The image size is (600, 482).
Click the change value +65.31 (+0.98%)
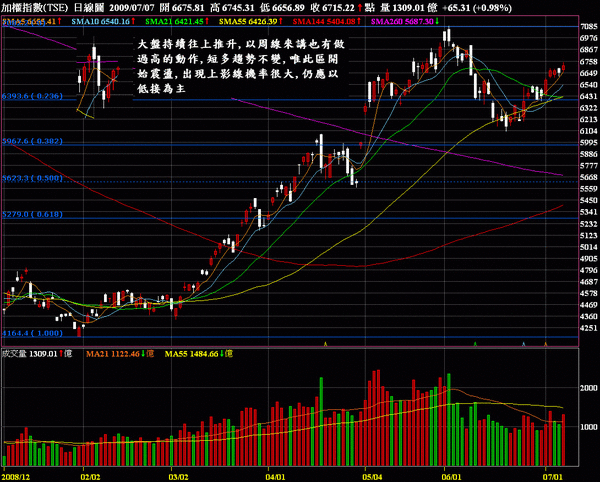pyautogui.click(x=476, y=8)
